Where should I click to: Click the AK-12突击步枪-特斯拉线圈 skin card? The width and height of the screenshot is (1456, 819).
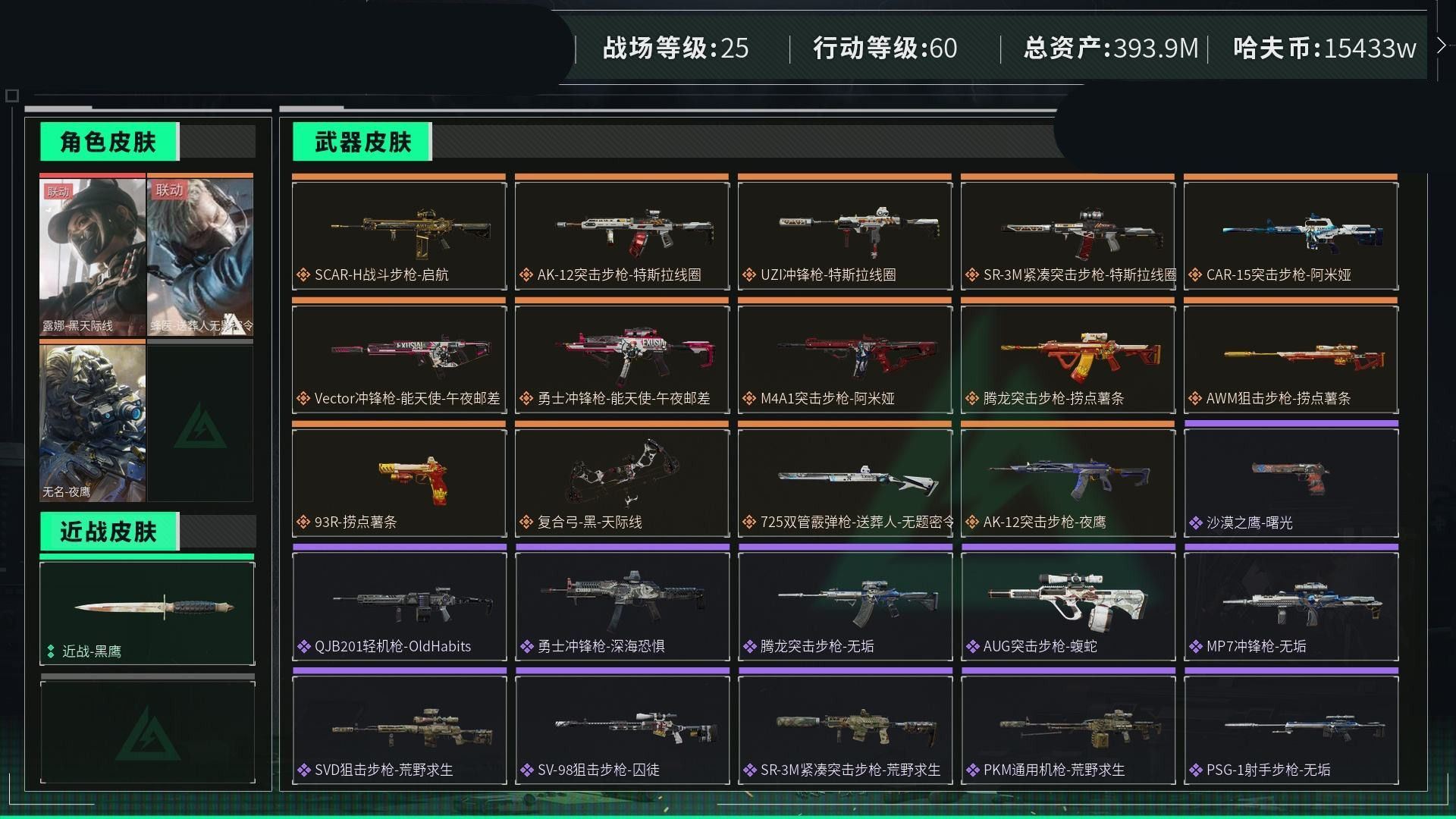pos(622,235)
